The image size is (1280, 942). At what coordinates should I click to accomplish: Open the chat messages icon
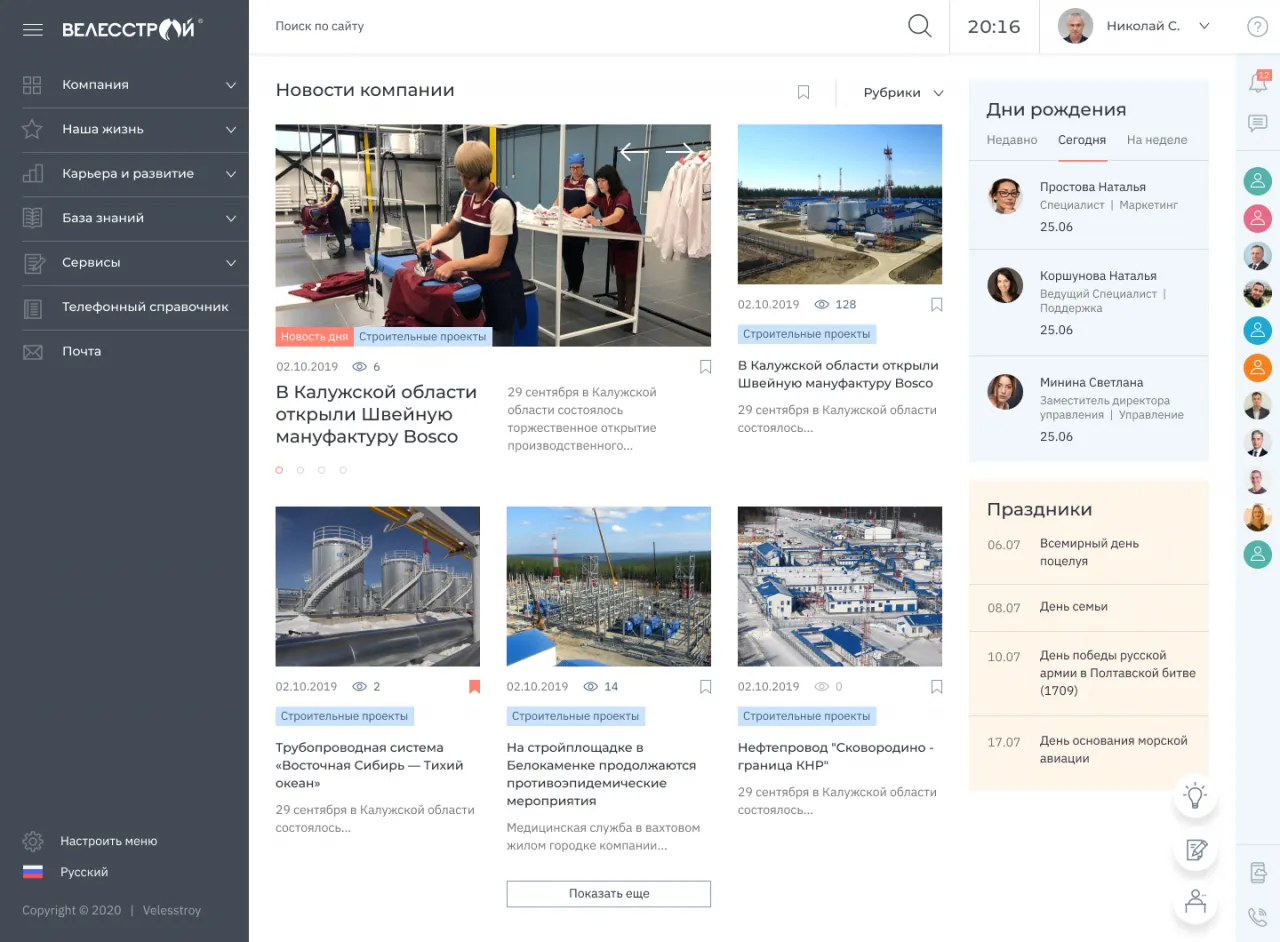click(1258, 124)
